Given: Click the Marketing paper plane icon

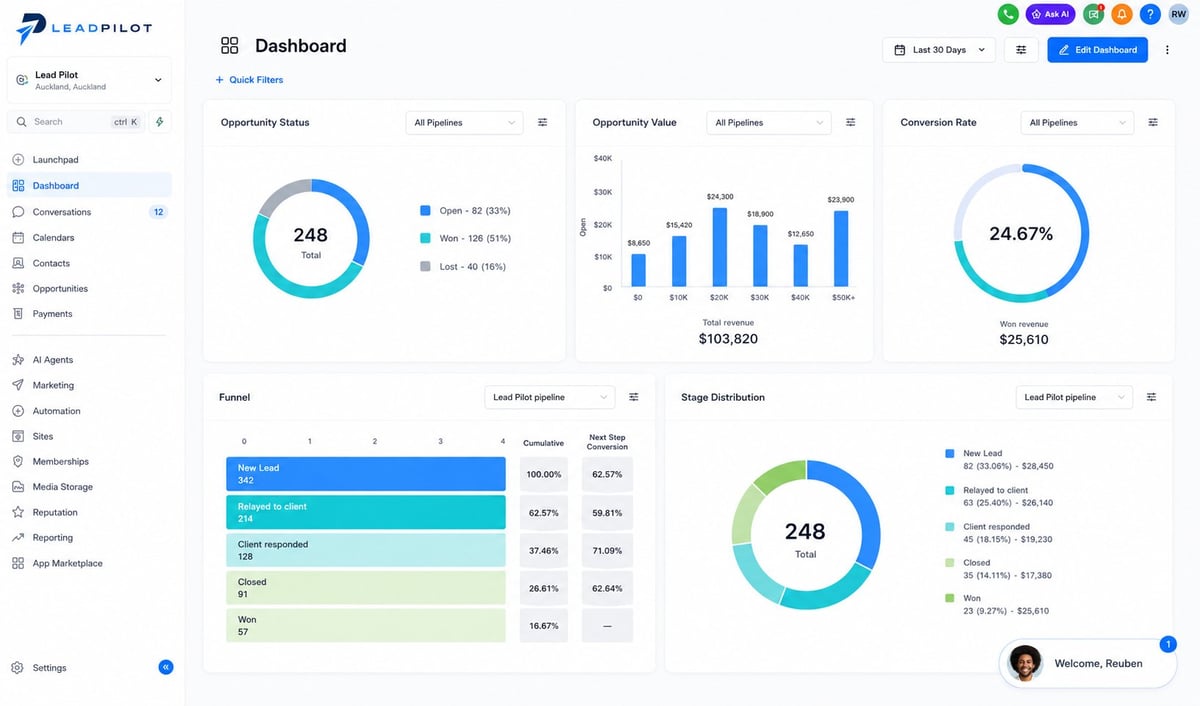Looking at the screenshot, I should [x=18, y=385].
